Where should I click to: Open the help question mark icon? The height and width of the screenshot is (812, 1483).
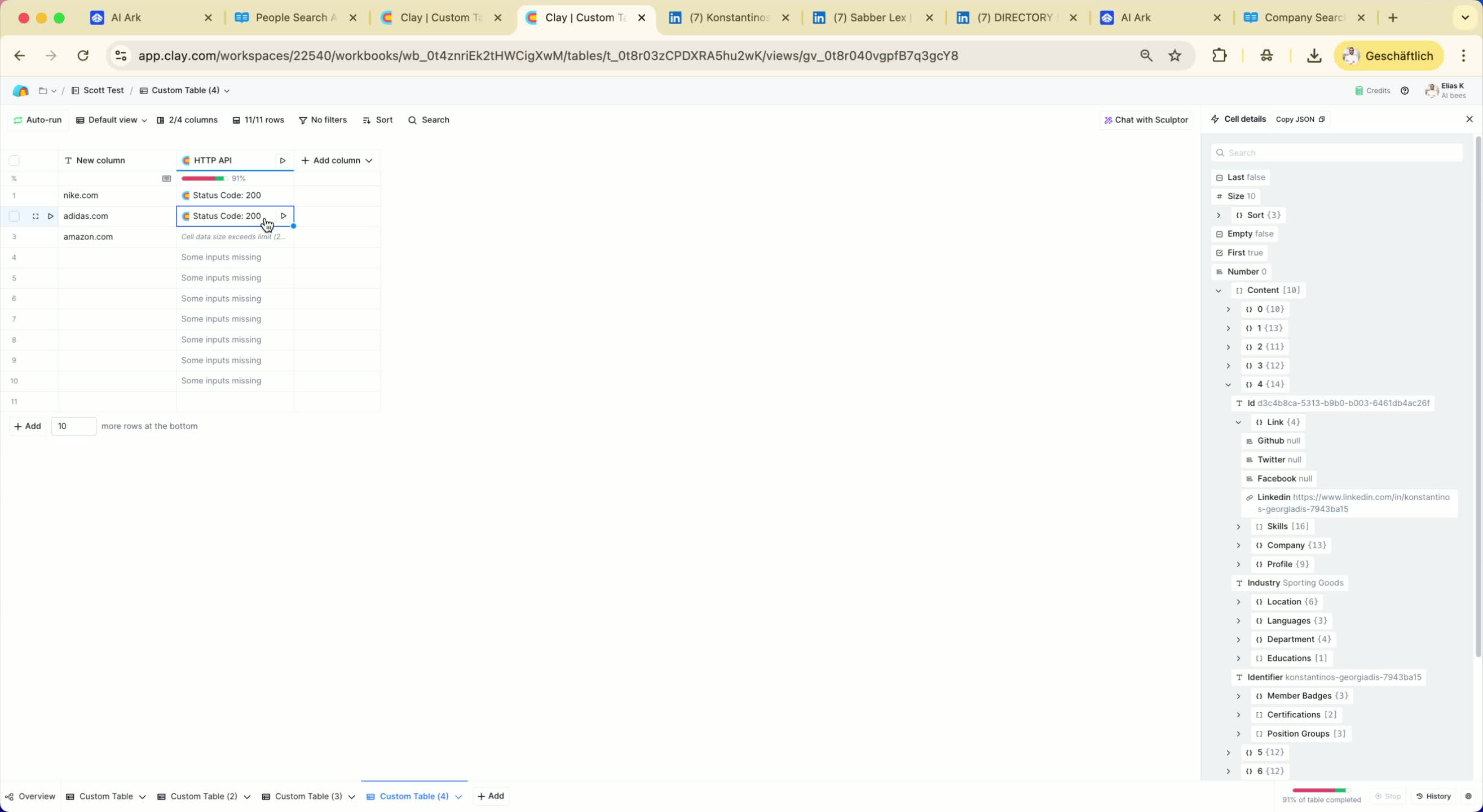click(x=1404, y=90)
